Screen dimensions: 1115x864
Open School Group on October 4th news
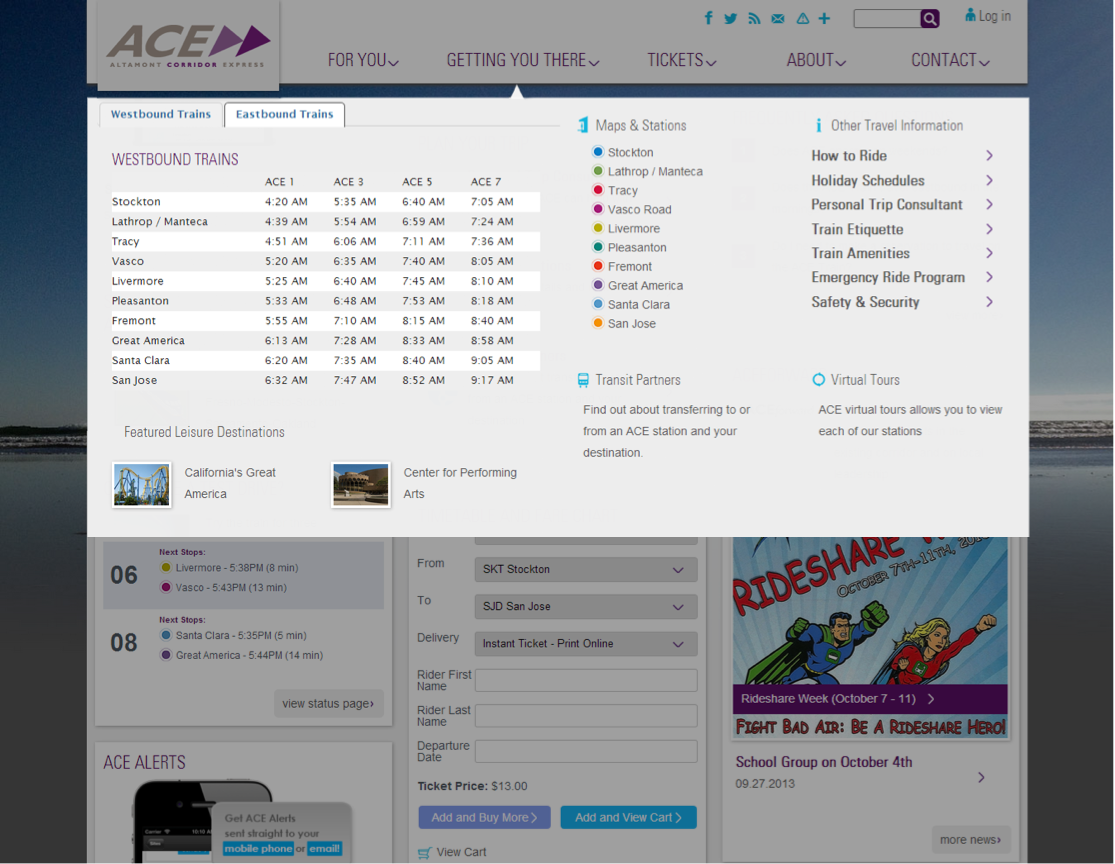click(823, 762)
